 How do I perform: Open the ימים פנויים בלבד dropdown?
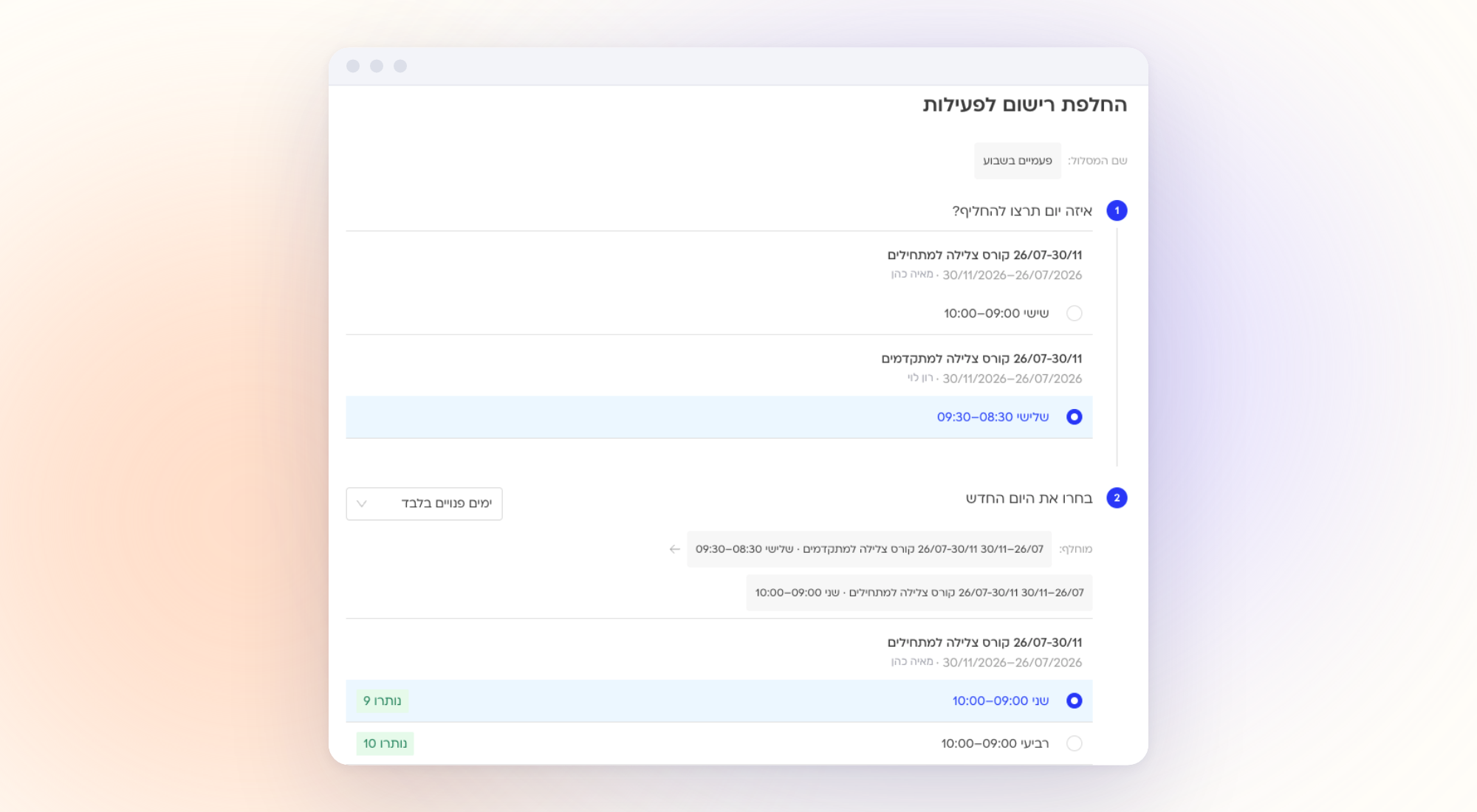pos(424,503)
